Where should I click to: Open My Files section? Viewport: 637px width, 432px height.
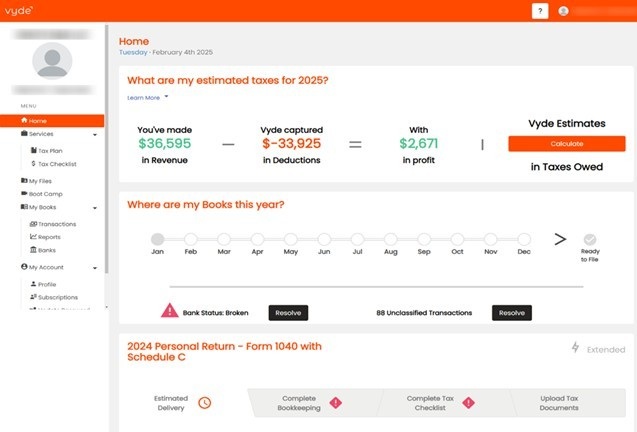[x=40, y=181]
